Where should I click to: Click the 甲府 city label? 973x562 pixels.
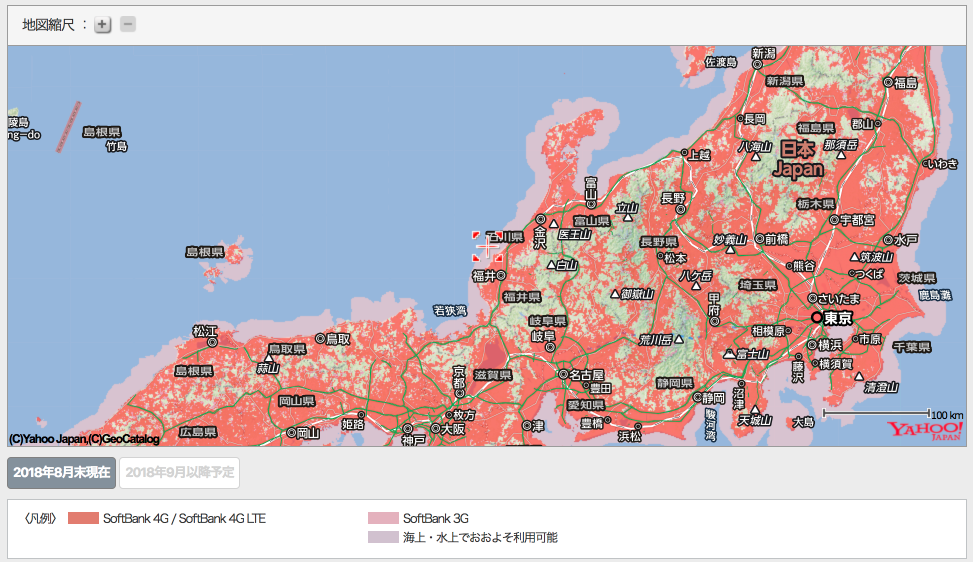pos(714,304)
